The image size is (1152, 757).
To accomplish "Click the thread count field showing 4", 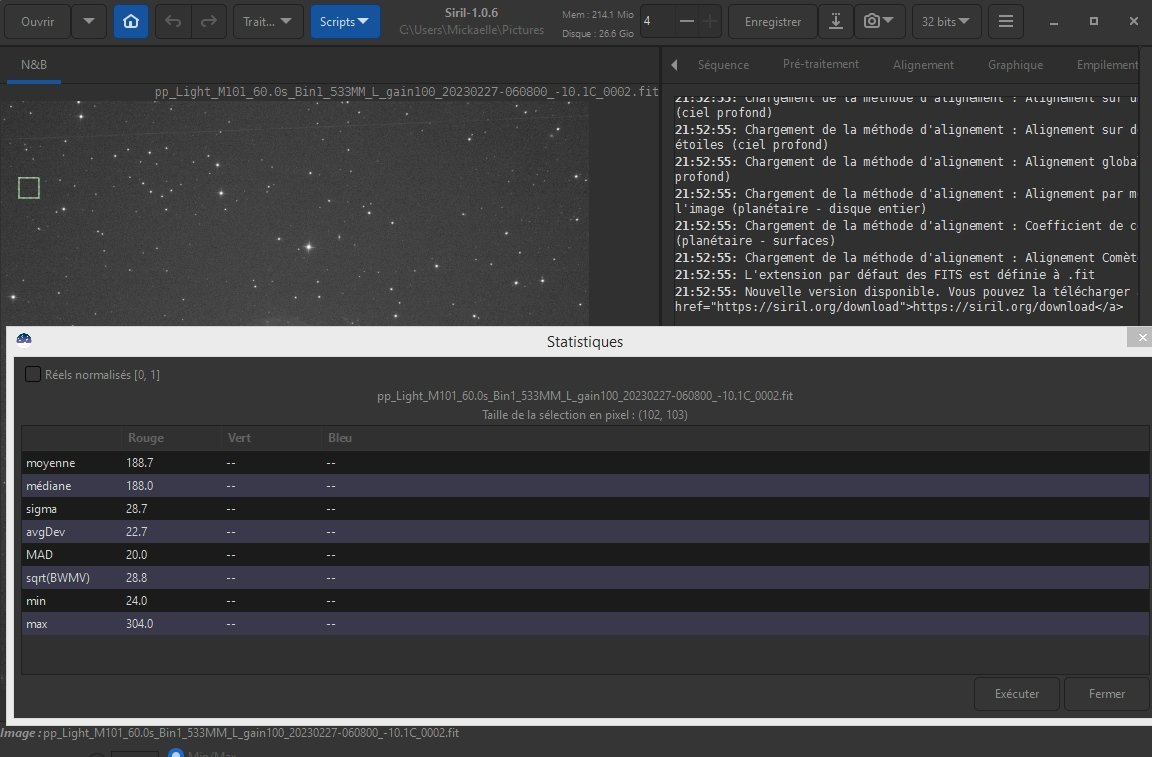I will [656, 21].
